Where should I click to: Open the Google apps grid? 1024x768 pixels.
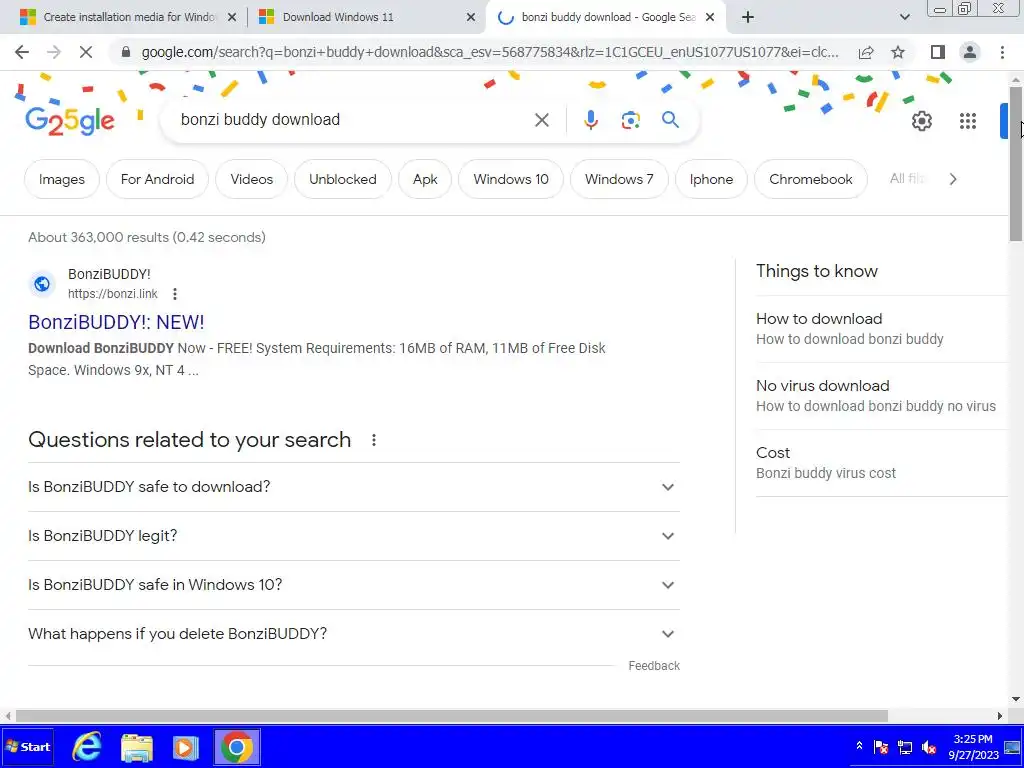[x=968, y=121]
